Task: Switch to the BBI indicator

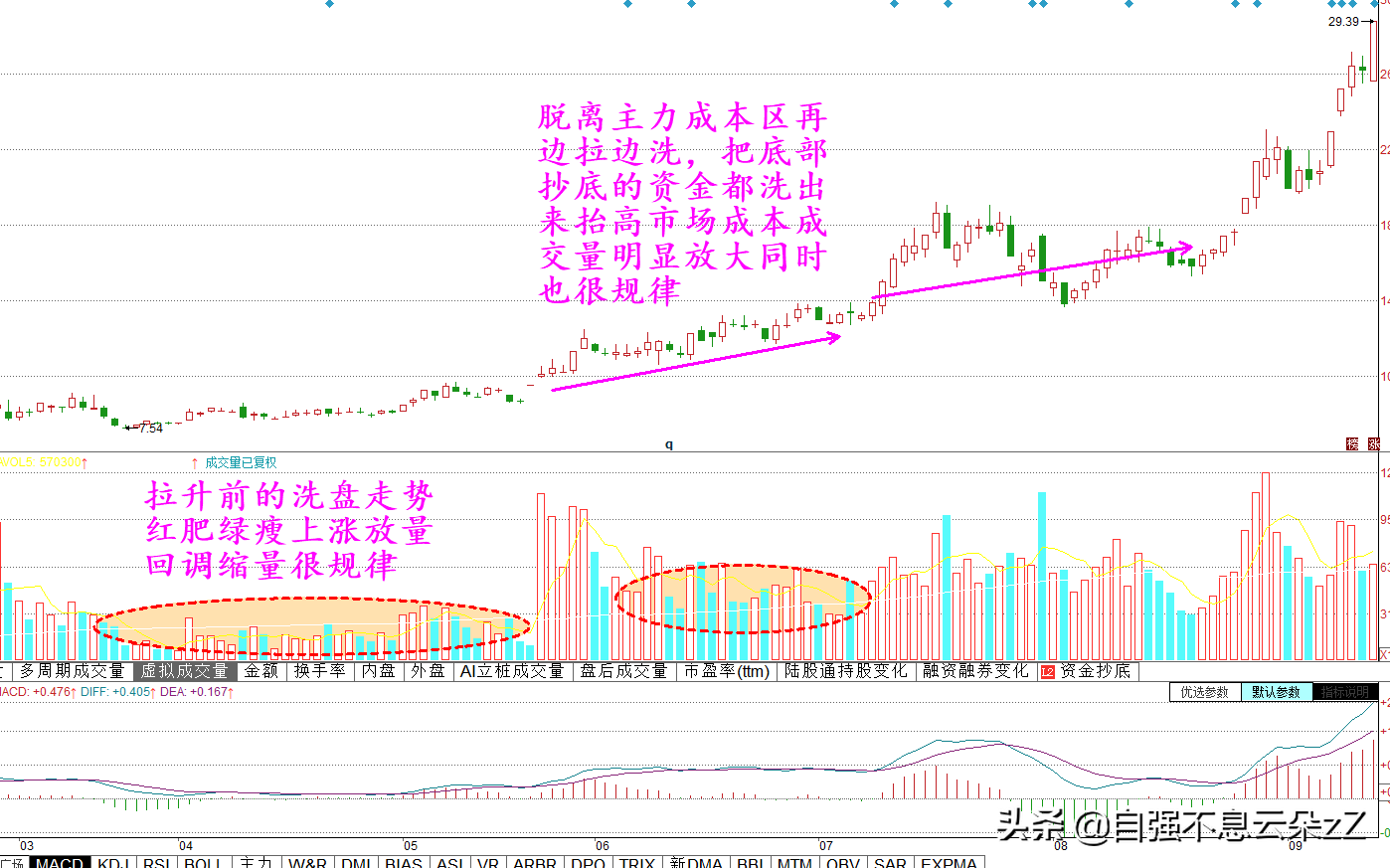Action: pos(751,862)
